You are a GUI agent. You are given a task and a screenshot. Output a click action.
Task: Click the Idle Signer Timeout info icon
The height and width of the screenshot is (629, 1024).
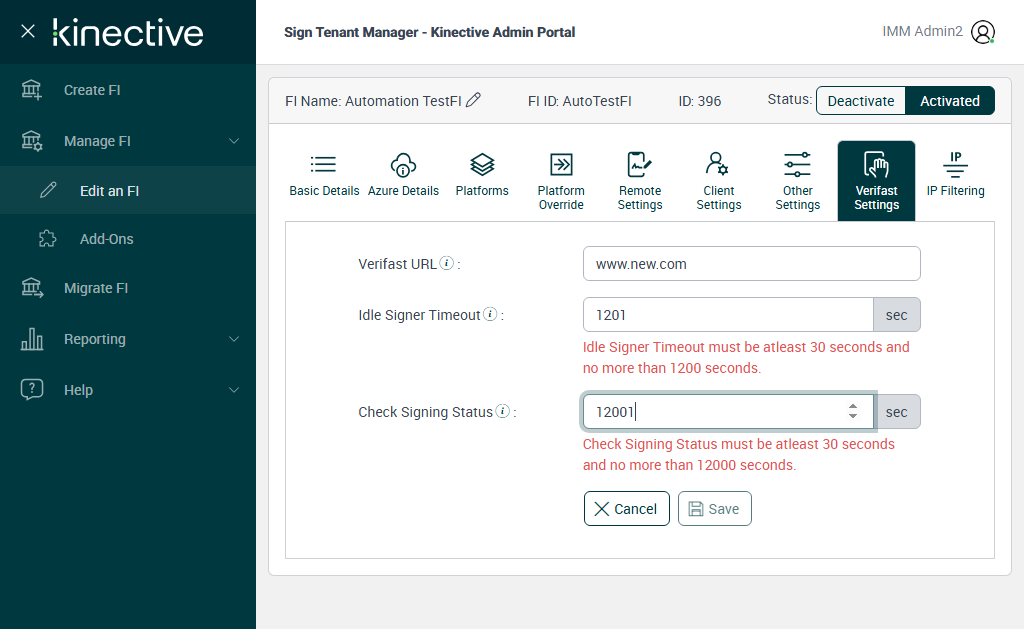(490, 314)
